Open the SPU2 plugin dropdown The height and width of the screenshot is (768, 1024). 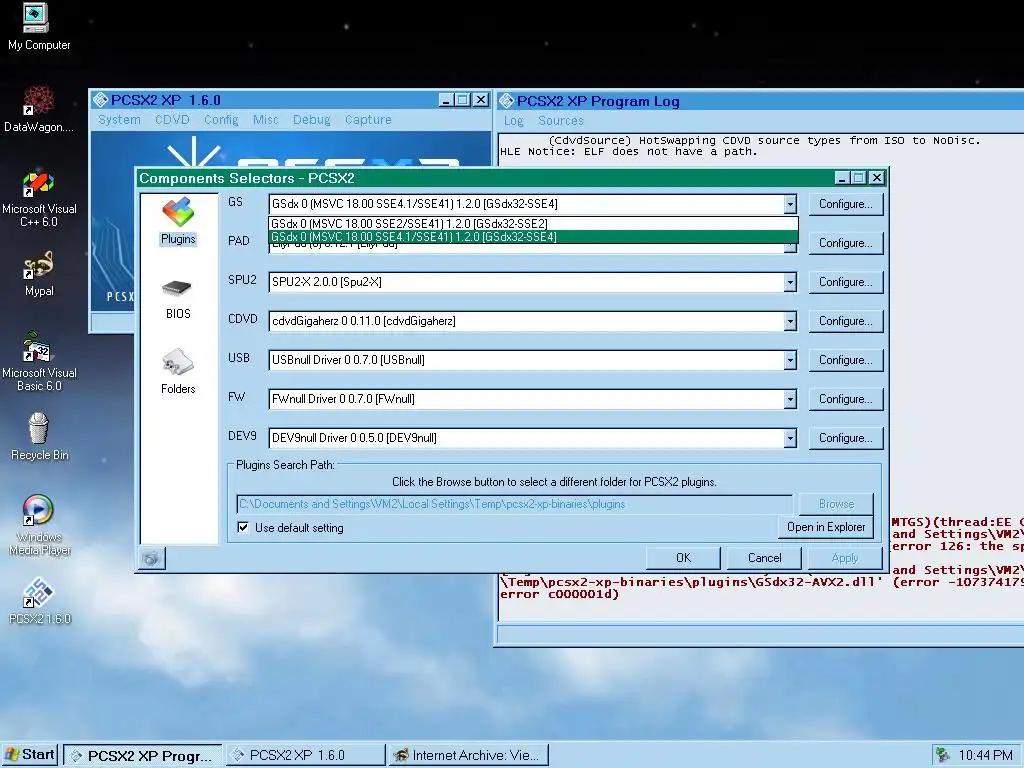790,282
